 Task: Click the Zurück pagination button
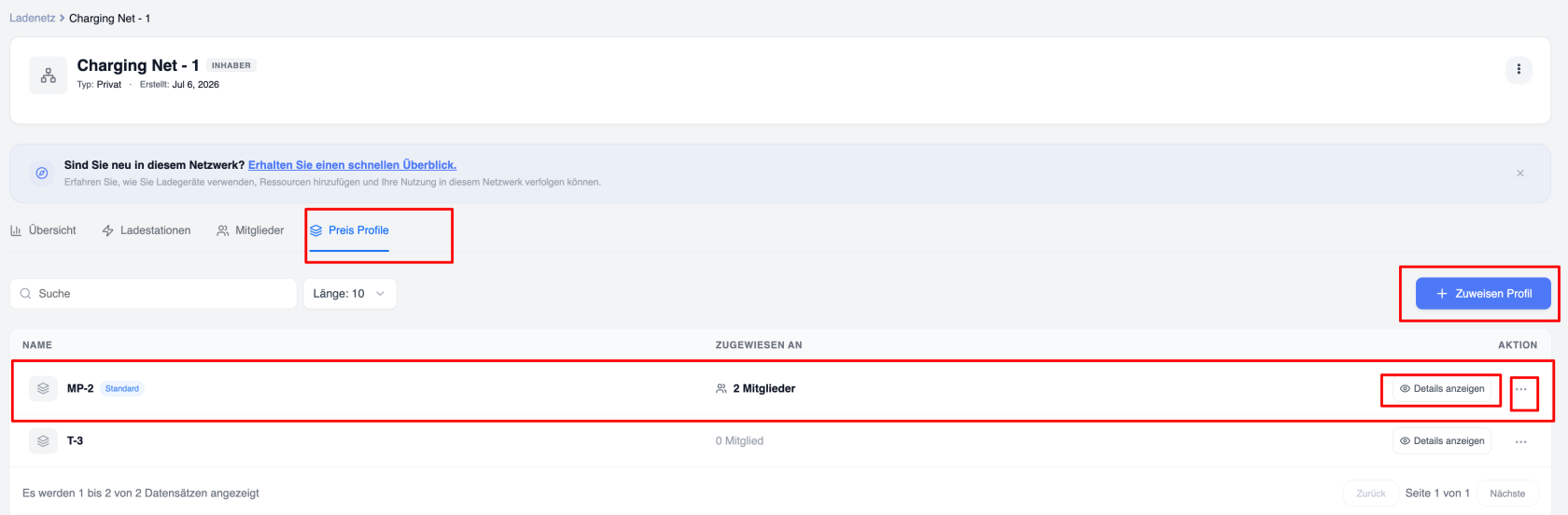tap(1371, 494)
